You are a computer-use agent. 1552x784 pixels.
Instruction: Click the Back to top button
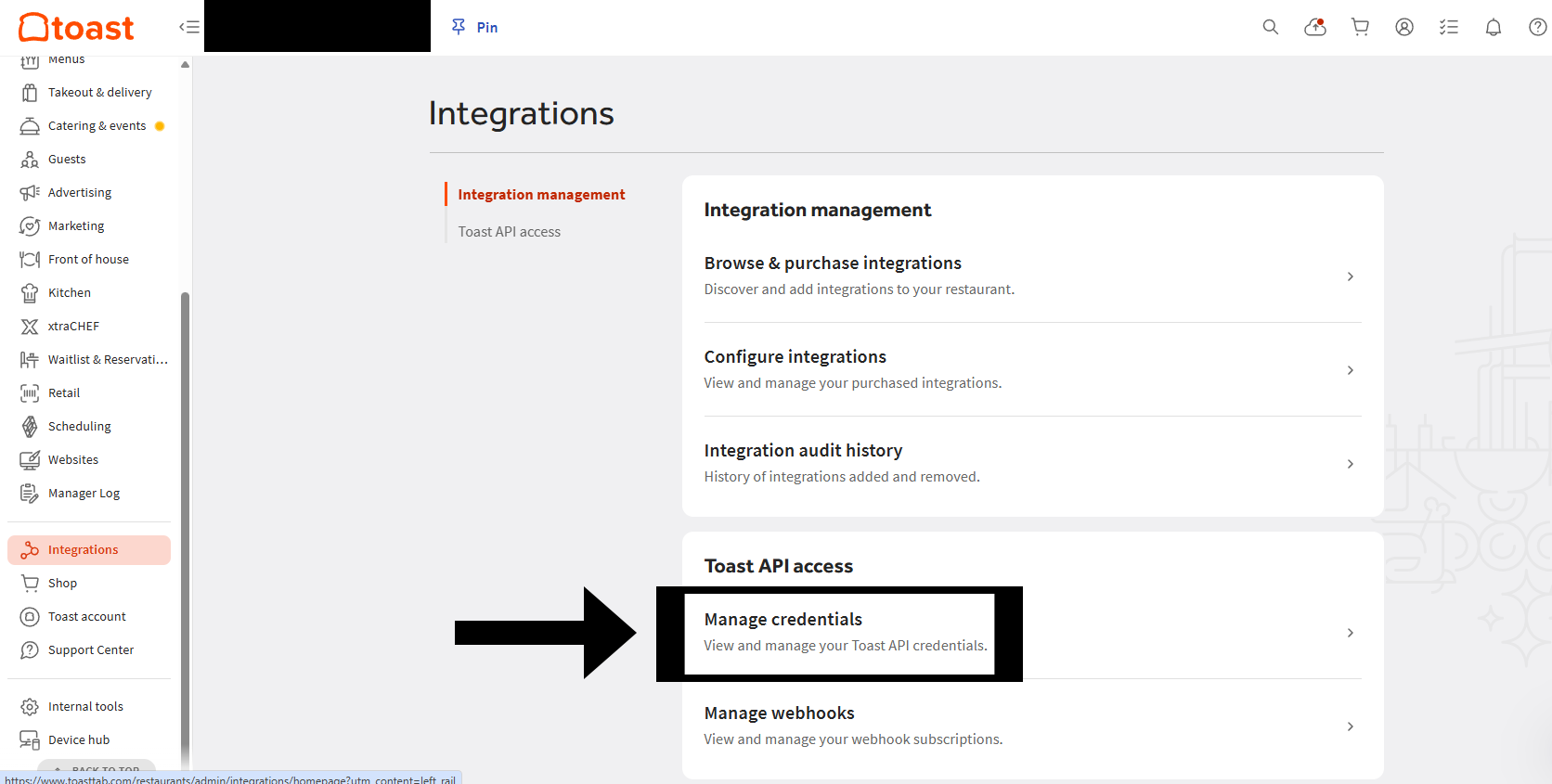click(x=97, y=768)
